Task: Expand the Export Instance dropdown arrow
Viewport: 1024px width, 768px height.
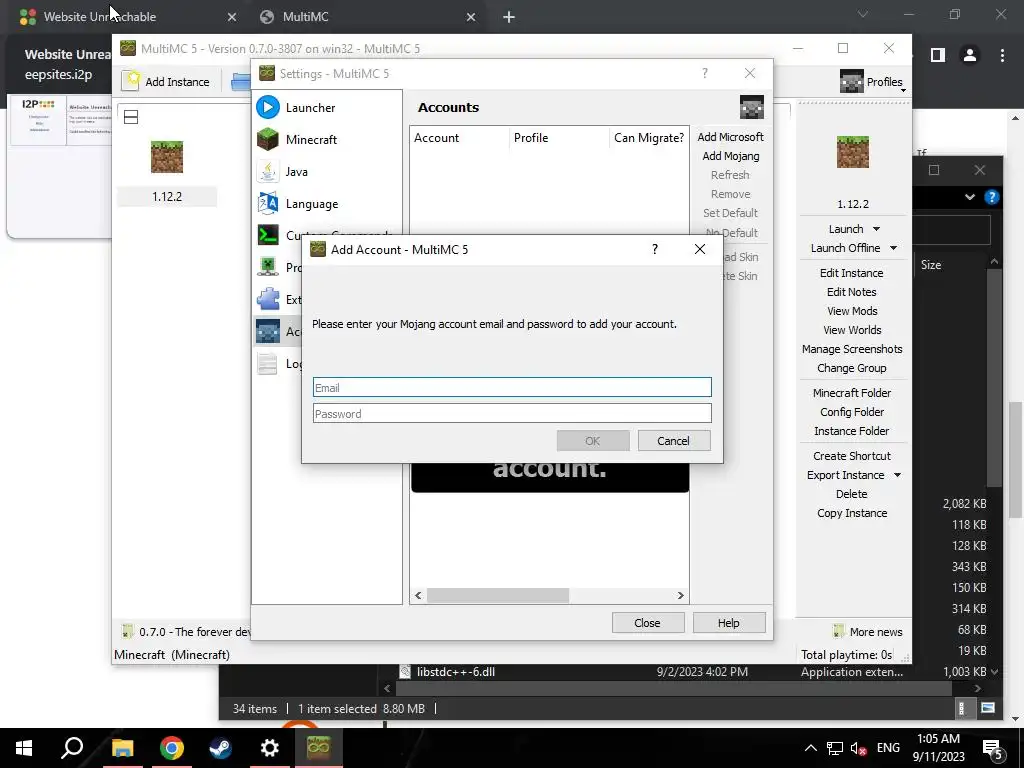Action: (897, 475)
